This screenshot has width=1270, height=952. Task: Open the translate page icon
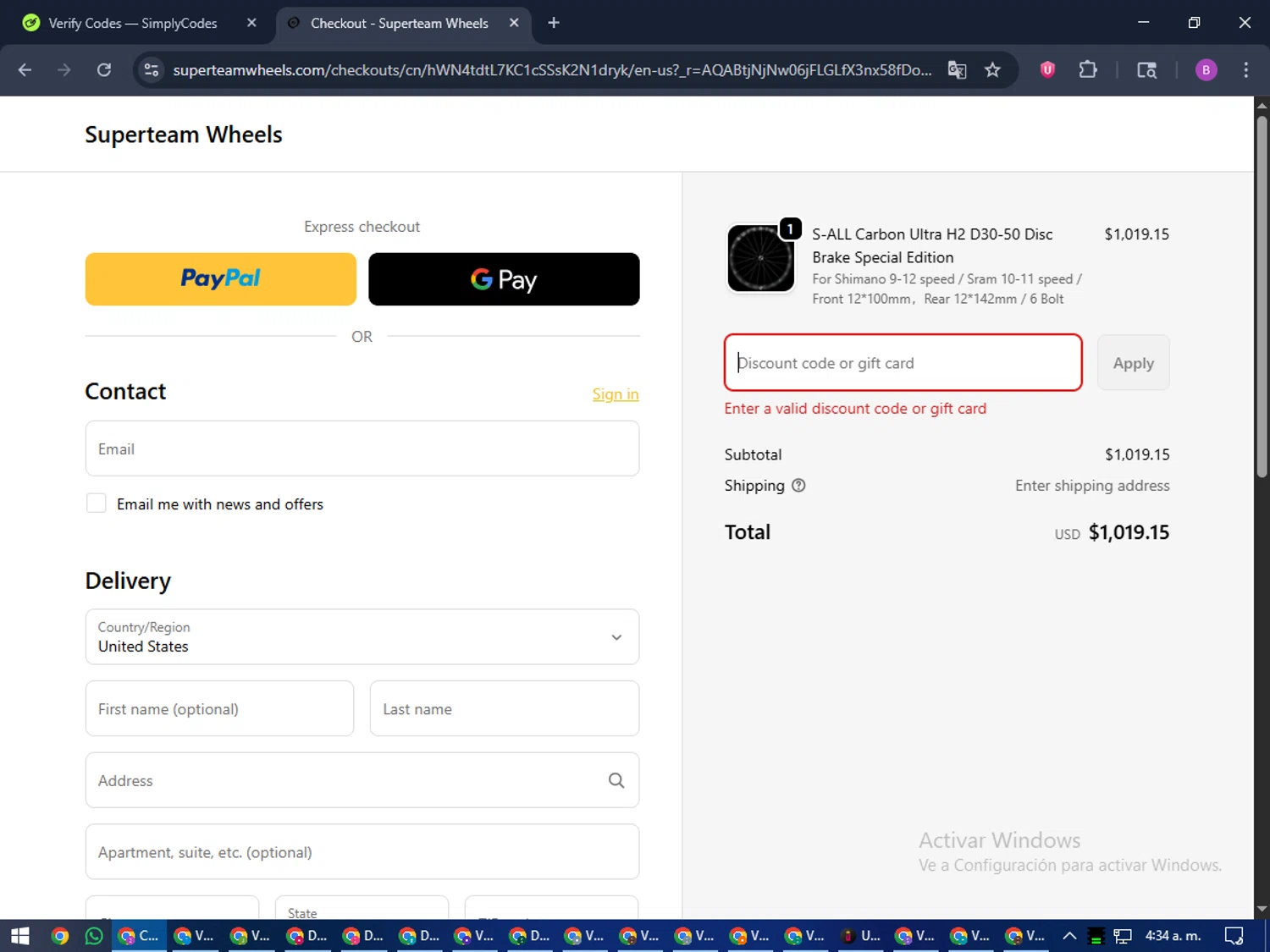click(x=957, y=70)
